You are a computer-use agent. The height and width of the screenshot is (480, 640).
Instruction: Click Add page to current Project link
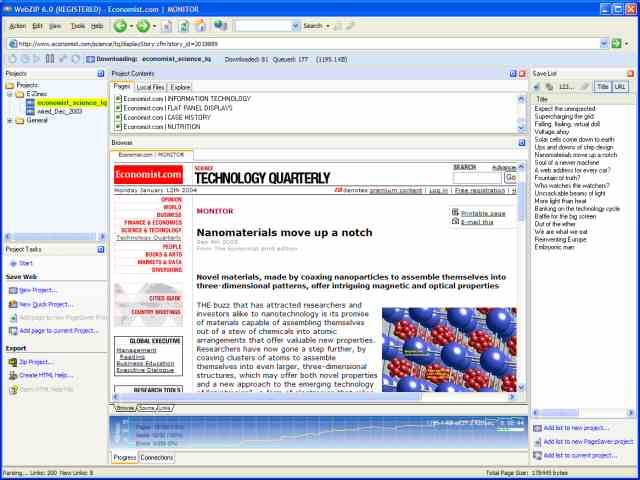pos(59,331)
